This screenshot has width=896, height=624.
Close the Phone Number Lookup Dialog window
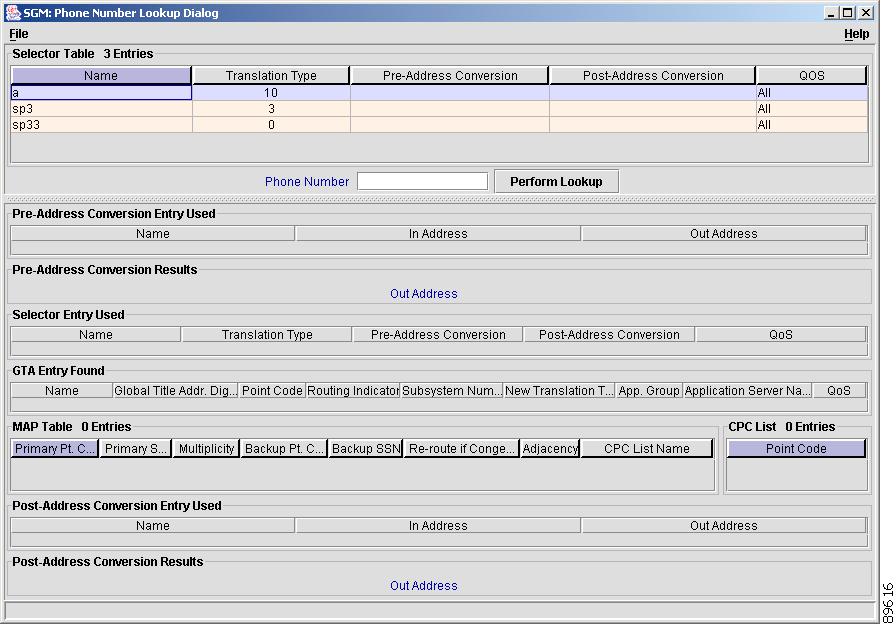coord(866,13)
